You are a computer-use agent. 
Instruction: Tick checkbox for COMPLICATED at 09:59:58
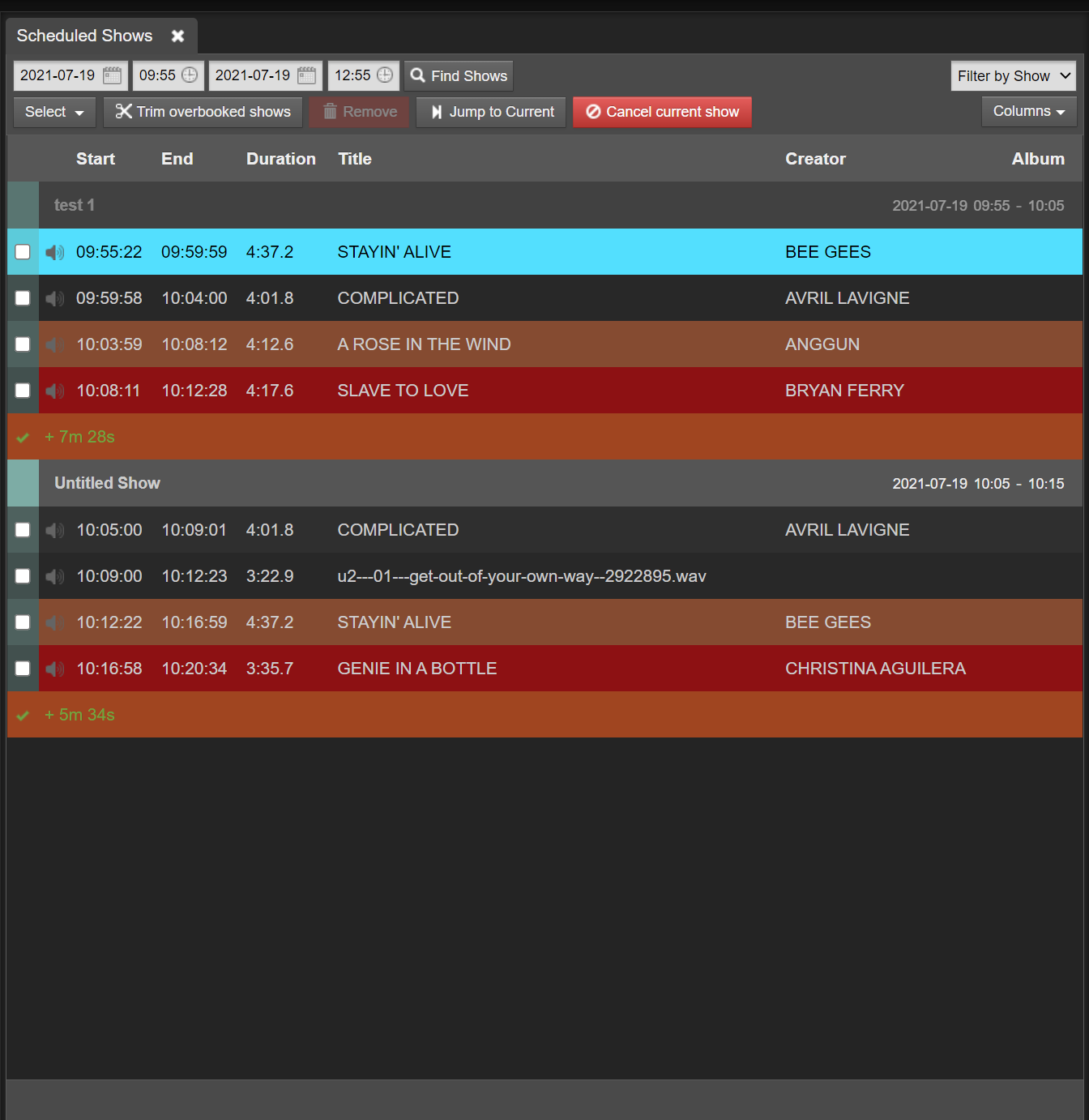[x=23, y=298]
